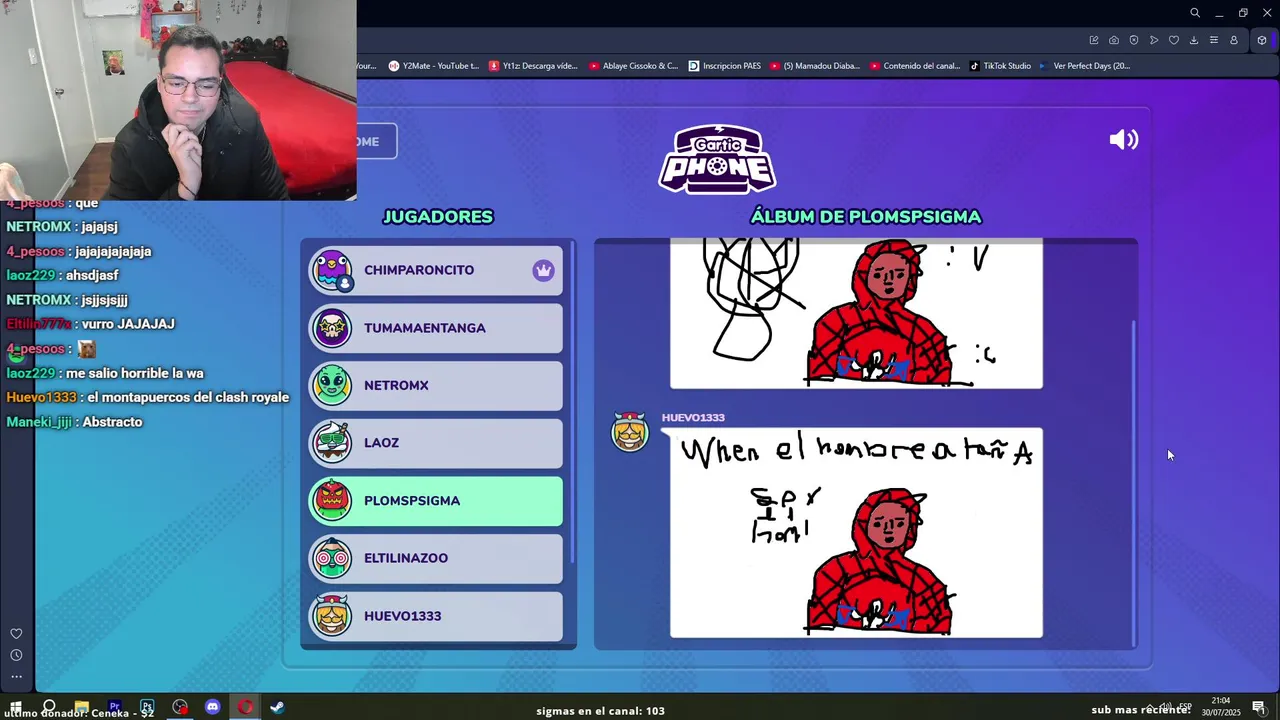Open the Windows notification center icon
Image resolution: width=1280 pixels, height=720 pixels.
[x=1259, y=708]
